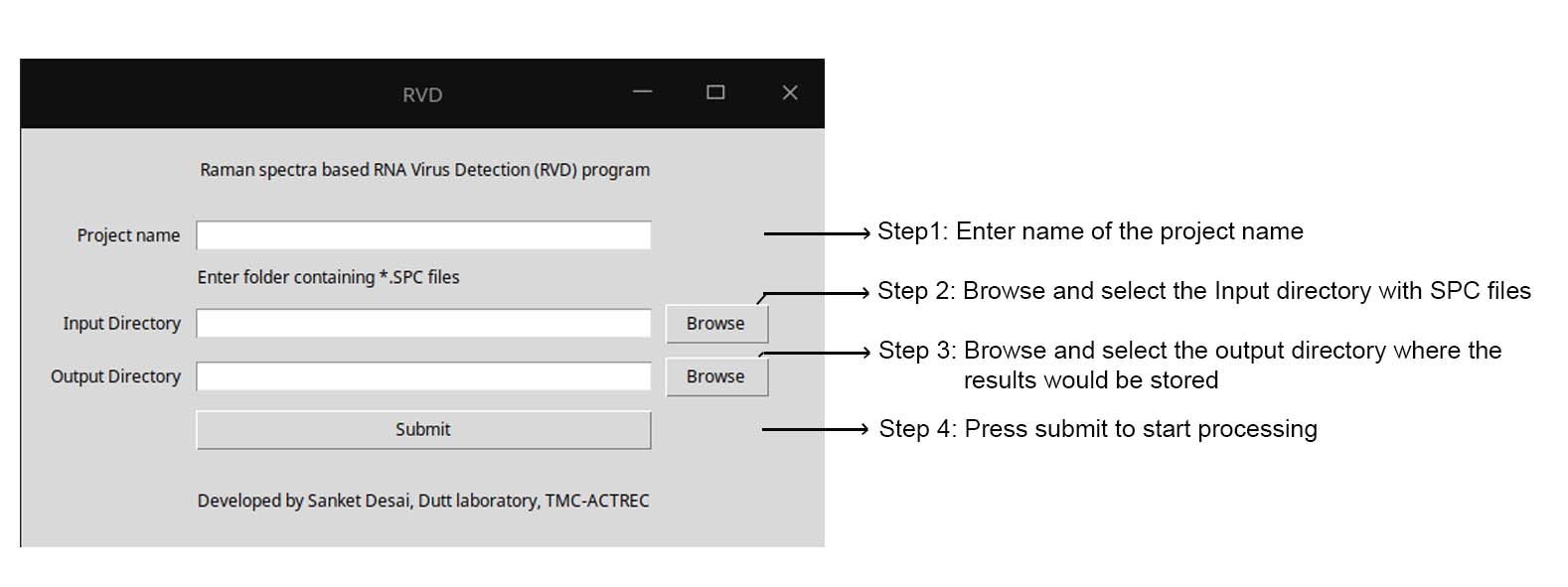
Task: Click the Step1 project name annotation
Action: 1090,231
